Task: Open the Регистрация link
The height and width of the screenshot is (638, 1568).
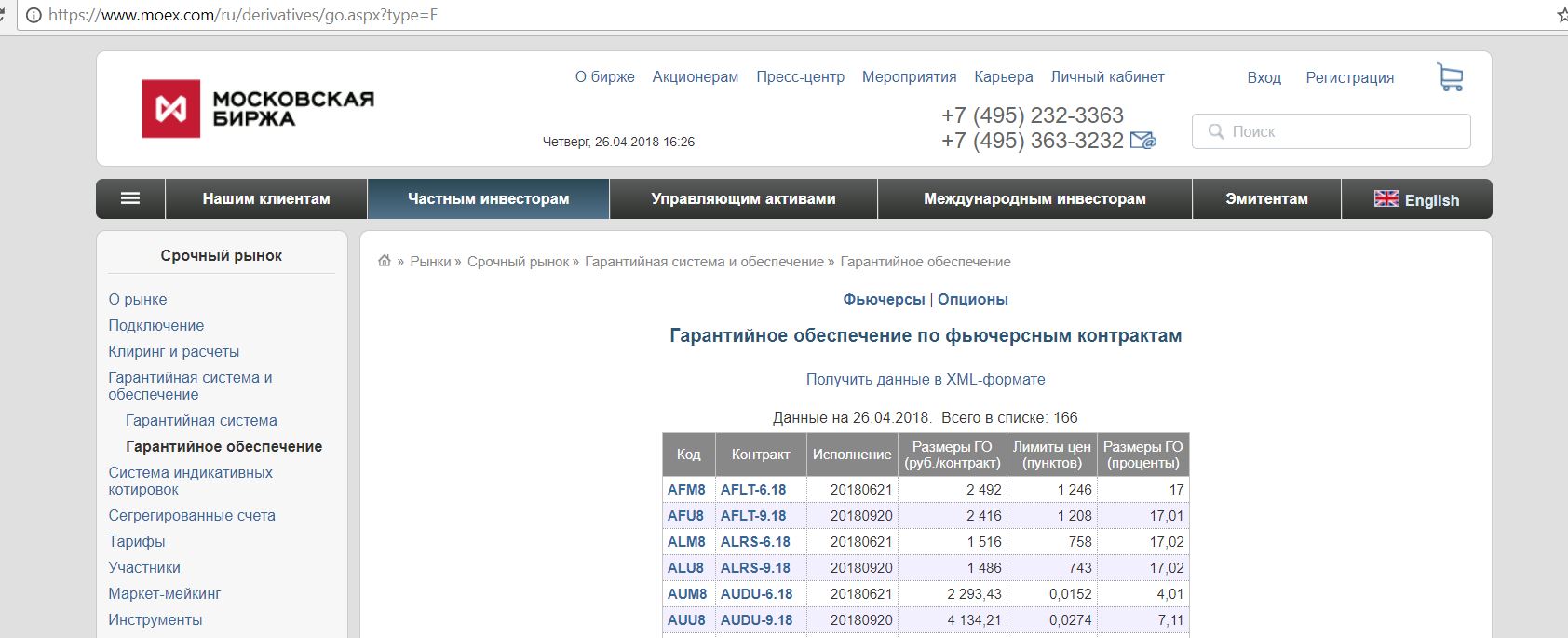Action: coord(1349,78)
